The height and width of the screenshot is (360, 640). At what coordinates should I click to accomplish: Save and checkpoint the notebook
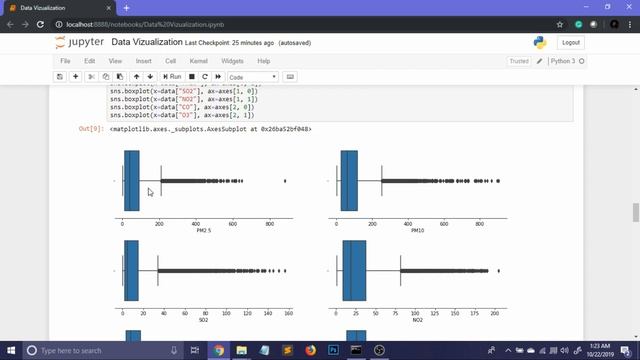(60, 77)
